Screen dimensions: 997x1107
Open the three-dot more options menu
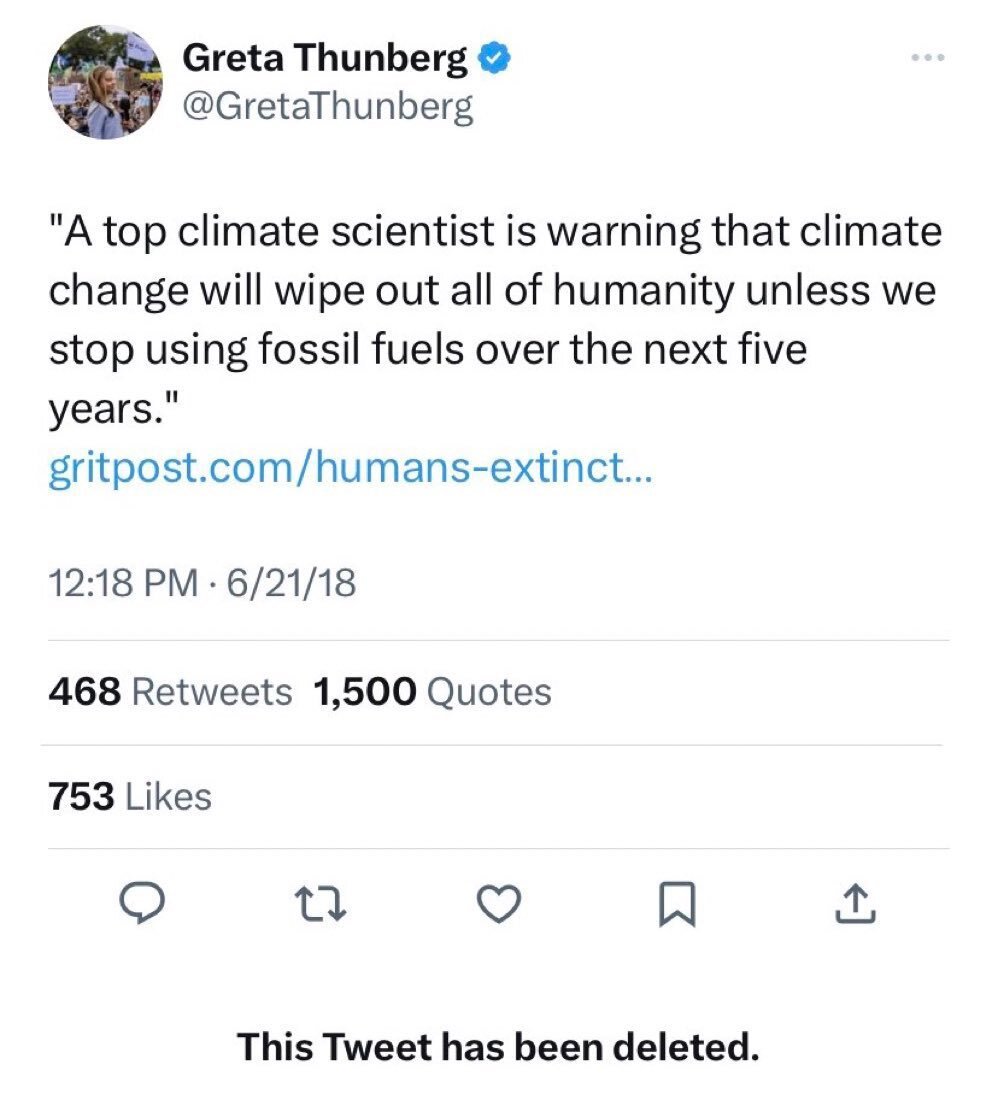tap(927, 57)
